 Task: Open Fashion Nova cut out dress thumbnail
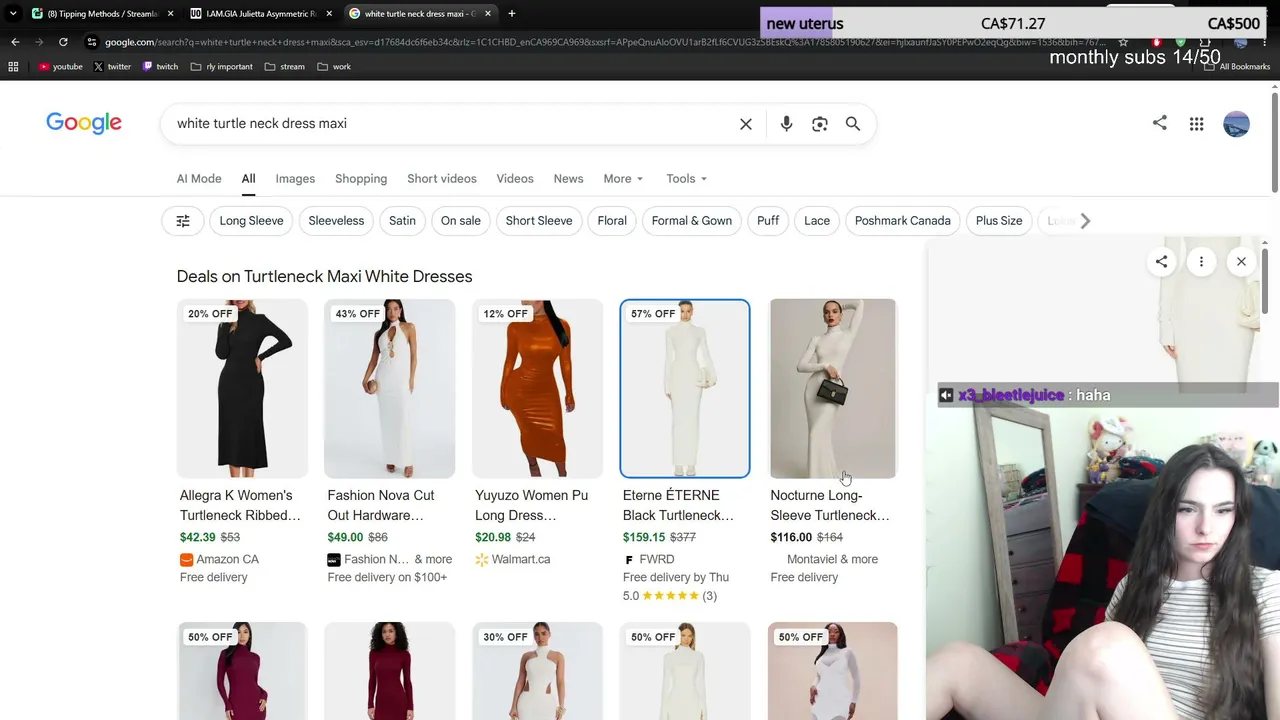[390, 389]
